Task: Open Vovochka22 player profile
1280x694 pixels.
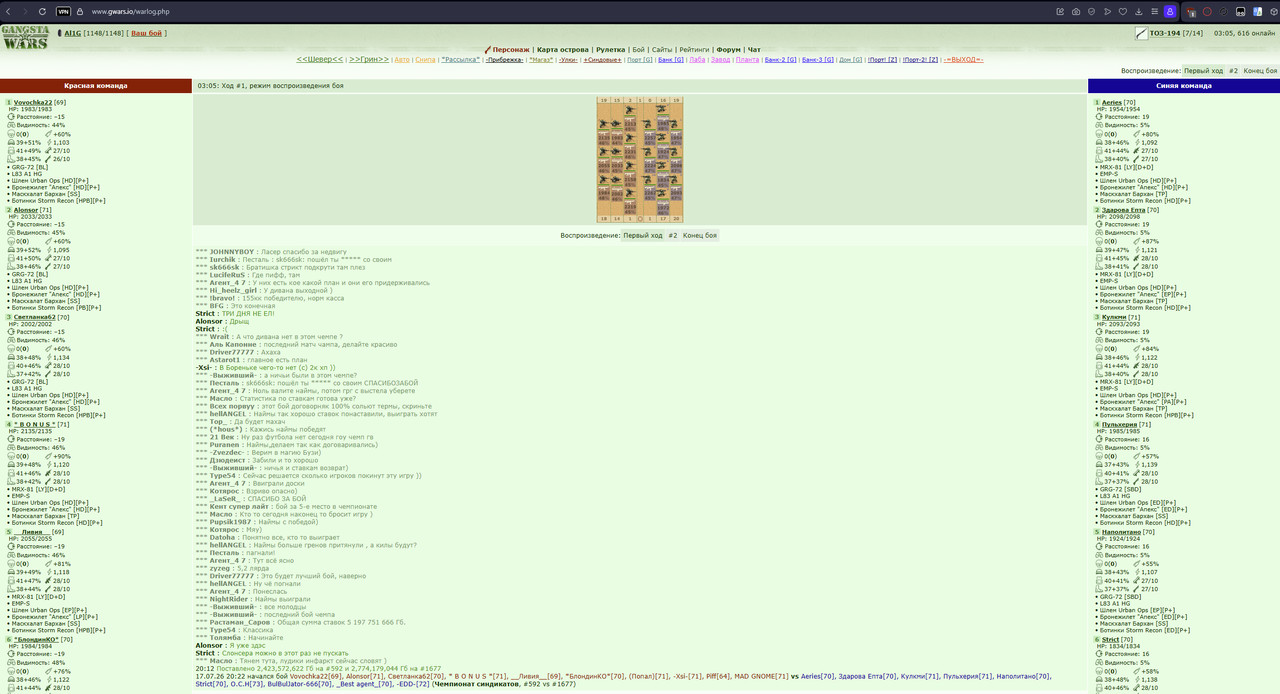Action: click(33, 102)
